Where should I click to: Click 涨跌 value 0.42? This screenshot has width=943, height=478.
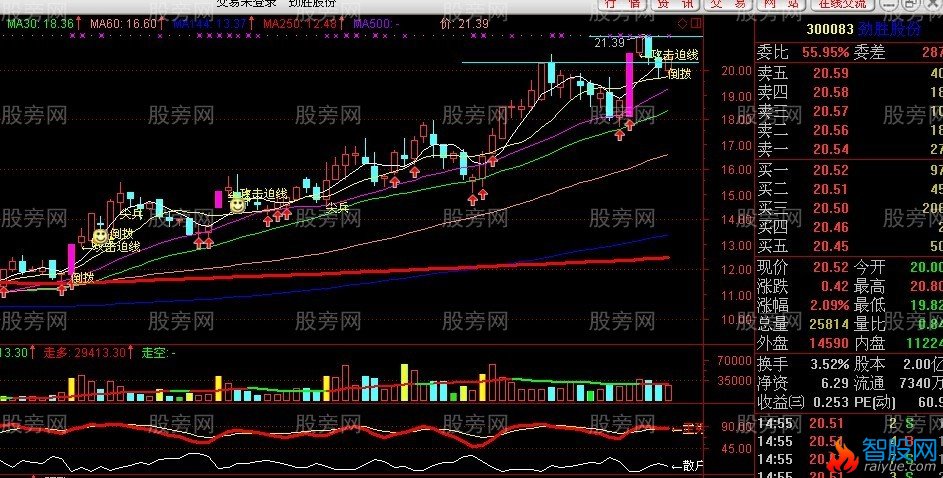point(835,286)
